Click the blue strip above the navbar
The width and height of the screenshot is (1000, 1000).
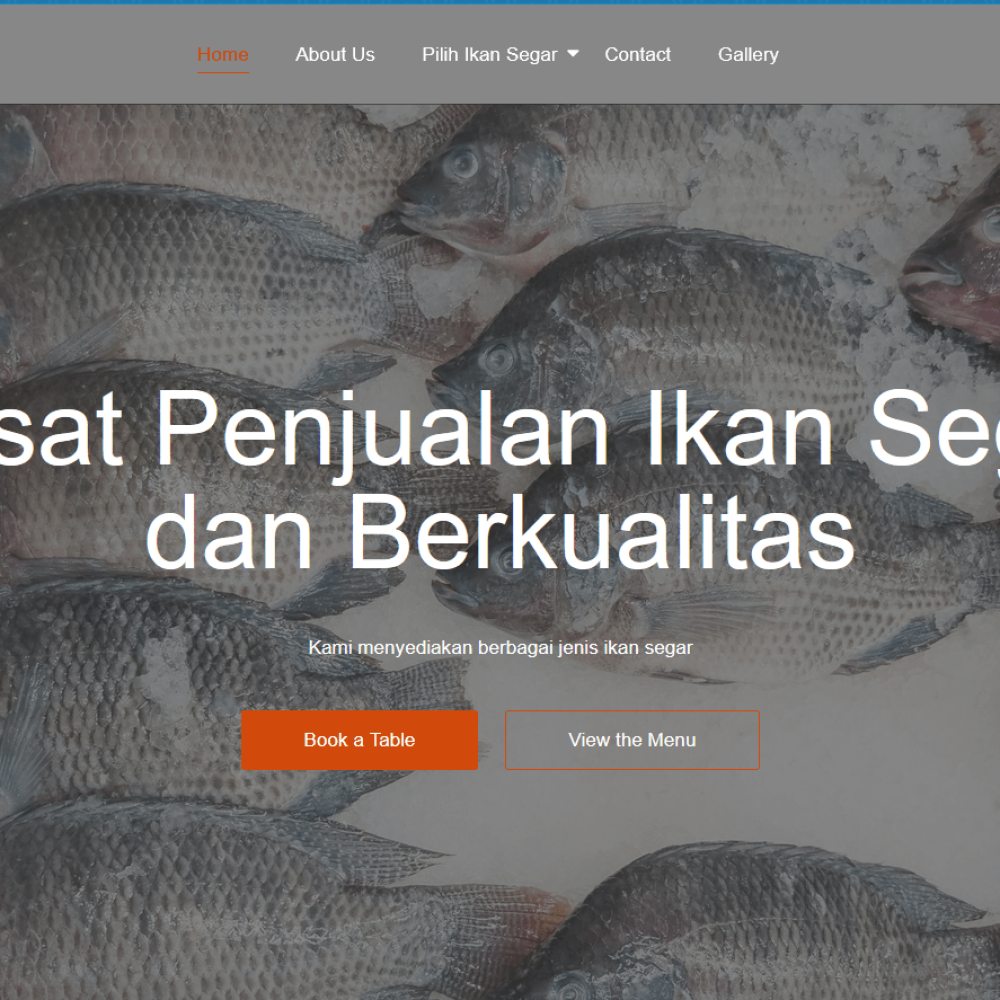coord(500,2)
